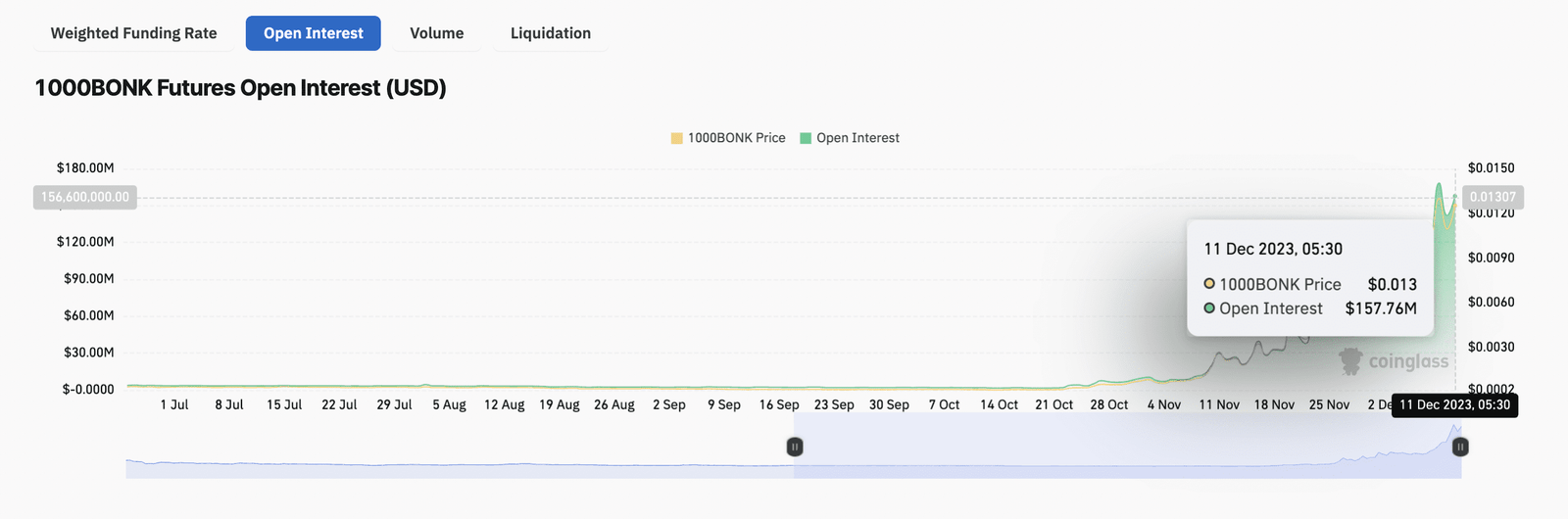Screen dimensions: 1568x519
Task: Switch to the Liquidation tab
Action: pyautogui.click(x=551, y=33)
